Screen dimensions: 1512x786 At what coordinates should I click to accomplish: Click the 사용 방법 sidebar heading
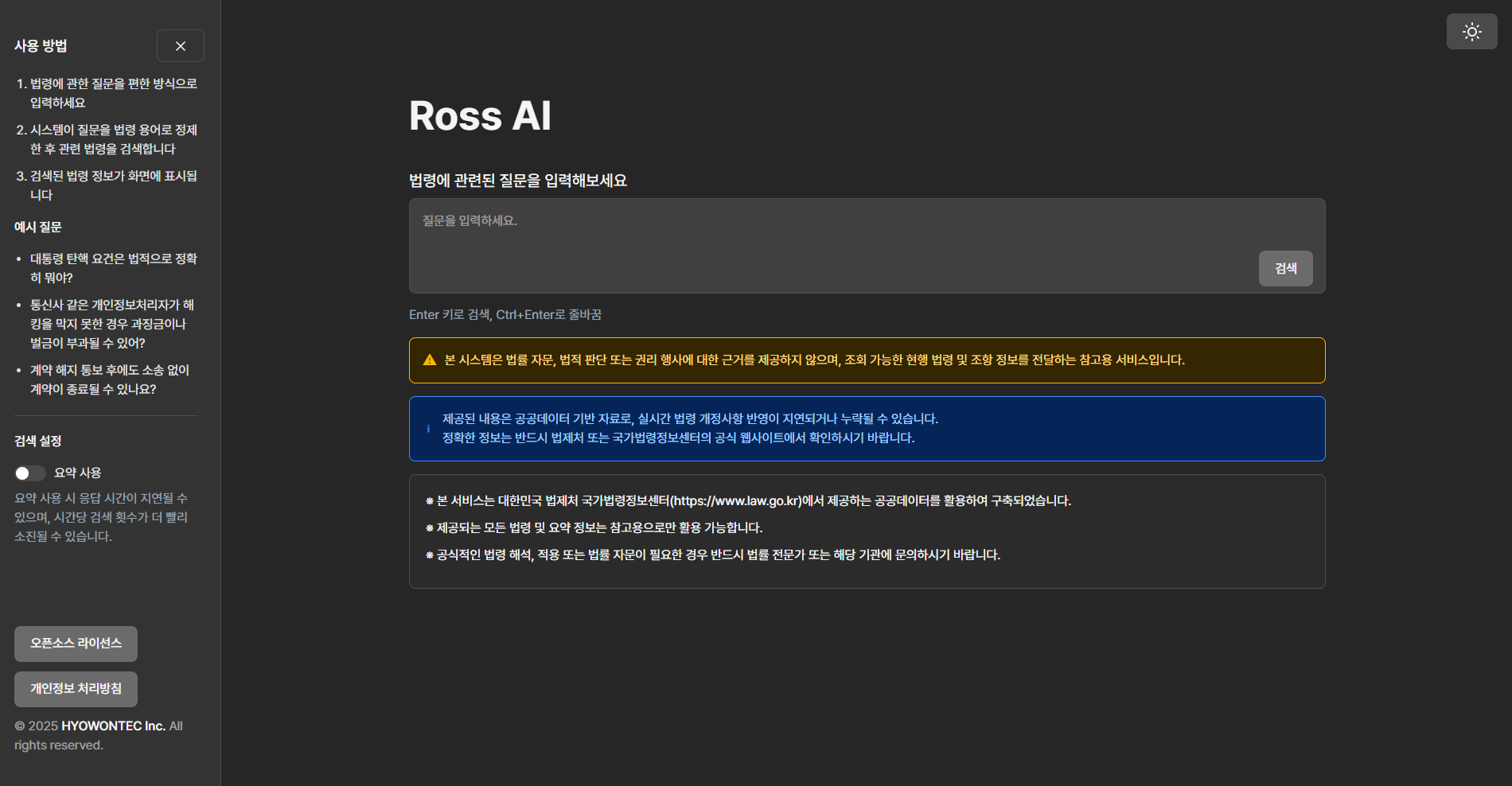tap(41, 46)
